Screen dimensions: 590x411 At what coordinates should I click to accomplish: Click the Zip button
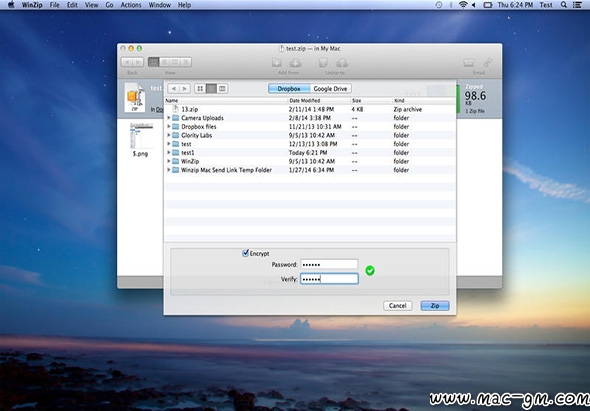[435, 306]
